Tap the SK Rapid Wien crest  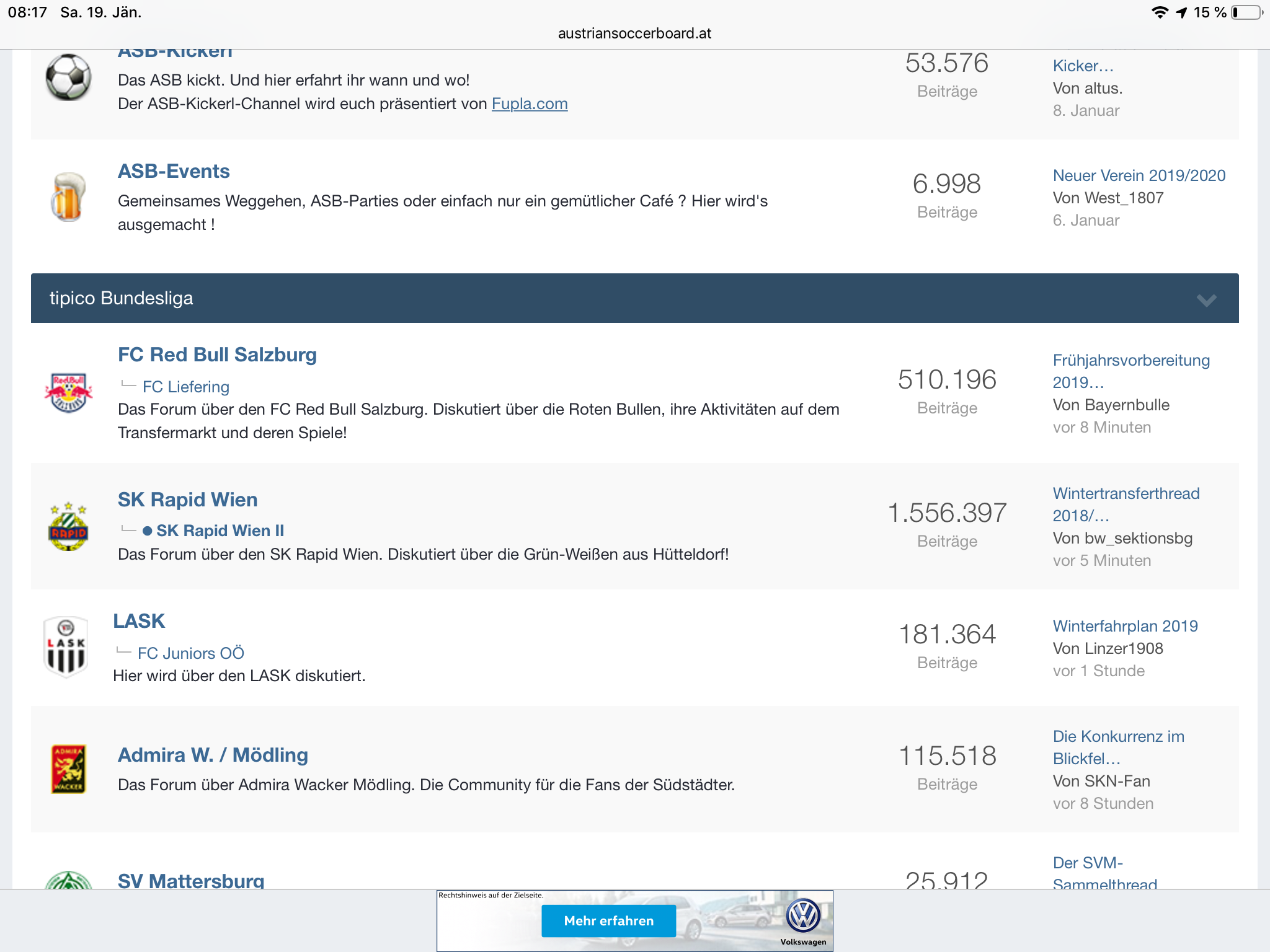(x=68, y=526)
